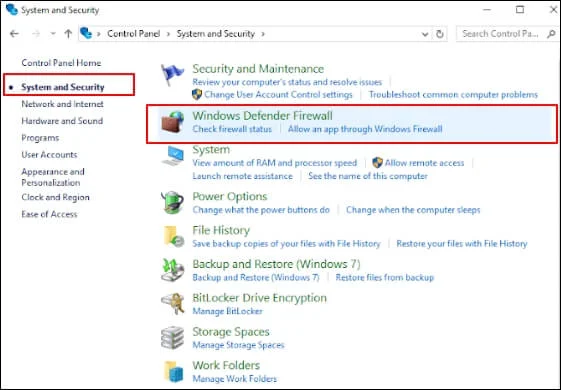This screenshot has width=561, height=390.
Task: Open the Backup and Restore (Windows 7) heading
Action: point(276,264)
